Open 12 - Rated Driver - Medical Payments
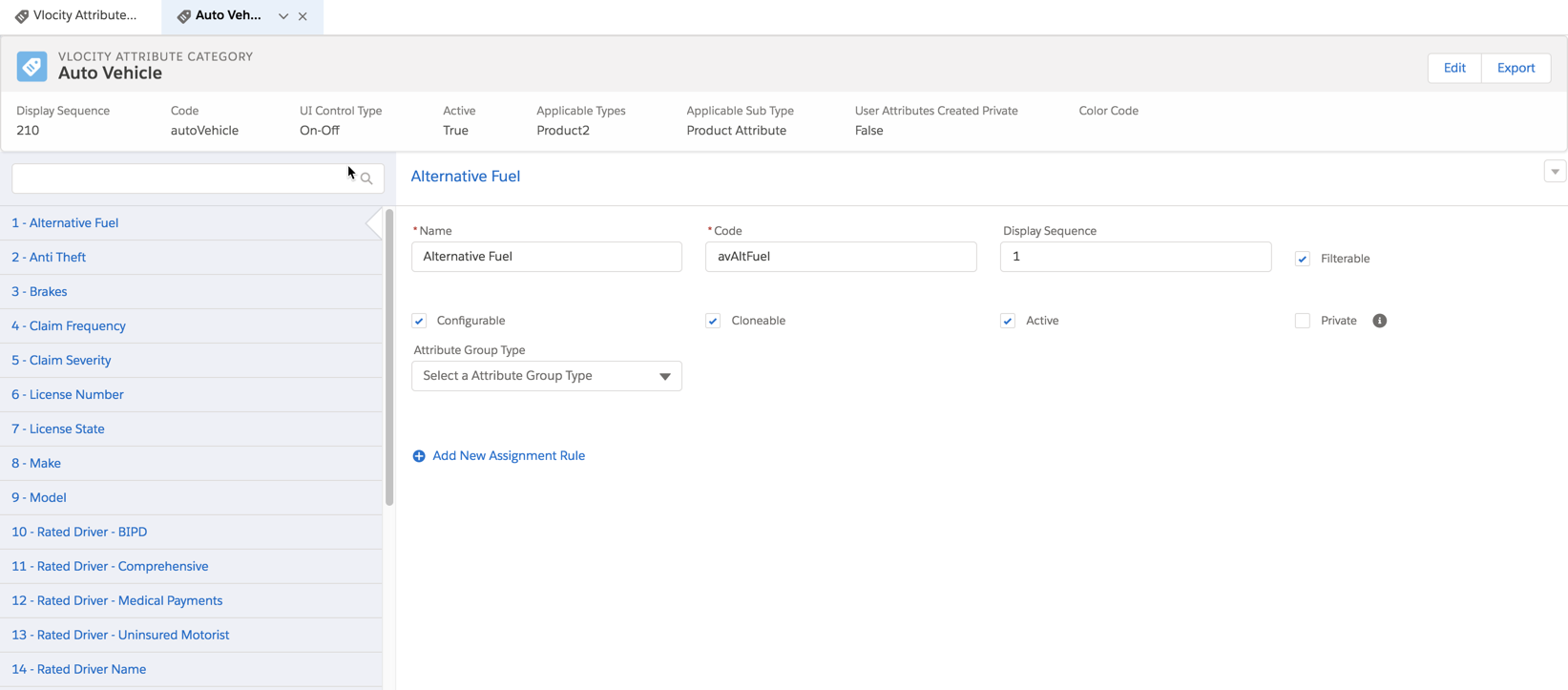 [191, 601]
